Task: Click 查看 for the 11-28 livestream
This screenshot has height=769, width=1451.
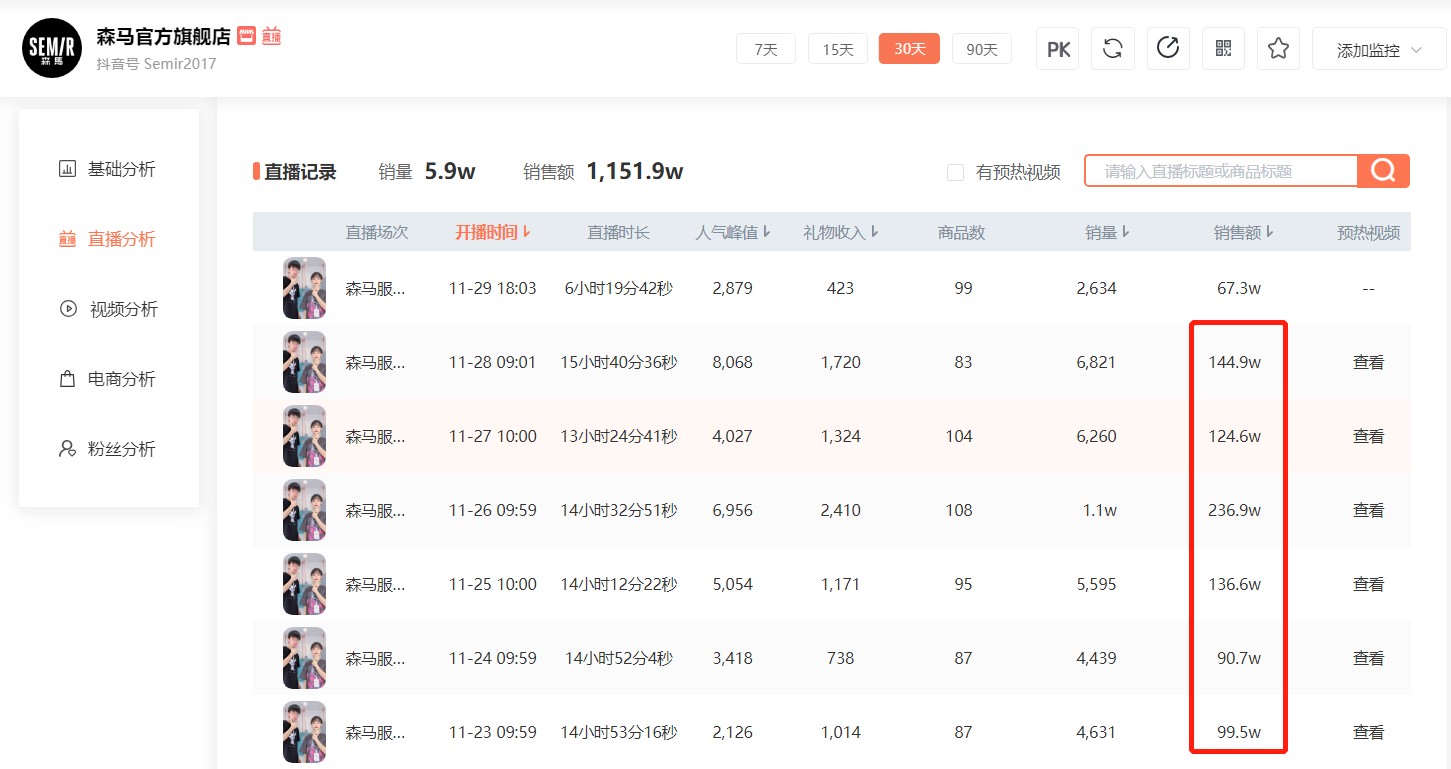Action: (x=1368, y=362)
